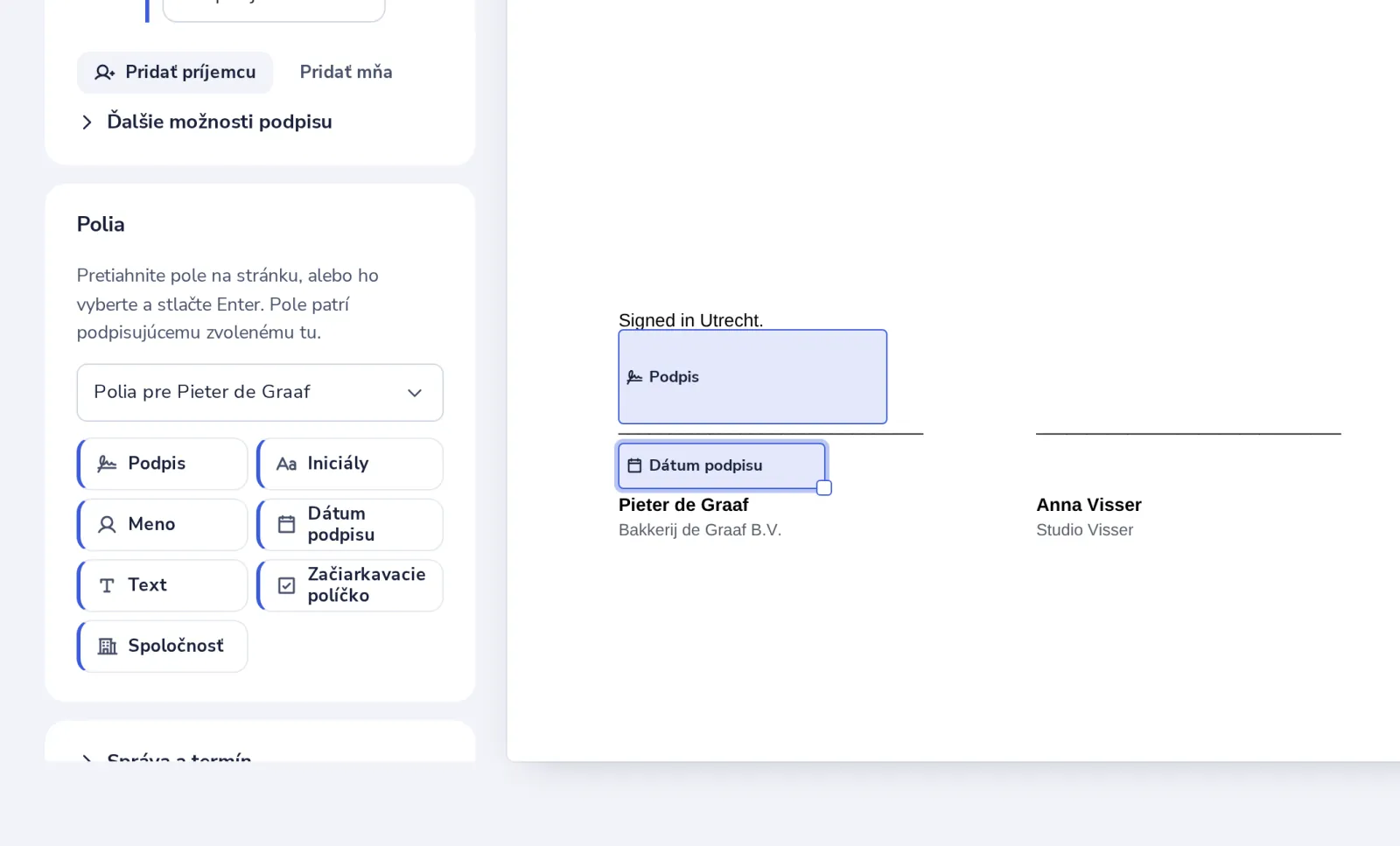The width and height of the screenshot is (1400, 846).
Task: Click the calendar icon inside placed date field
Action: coord(635,465)
